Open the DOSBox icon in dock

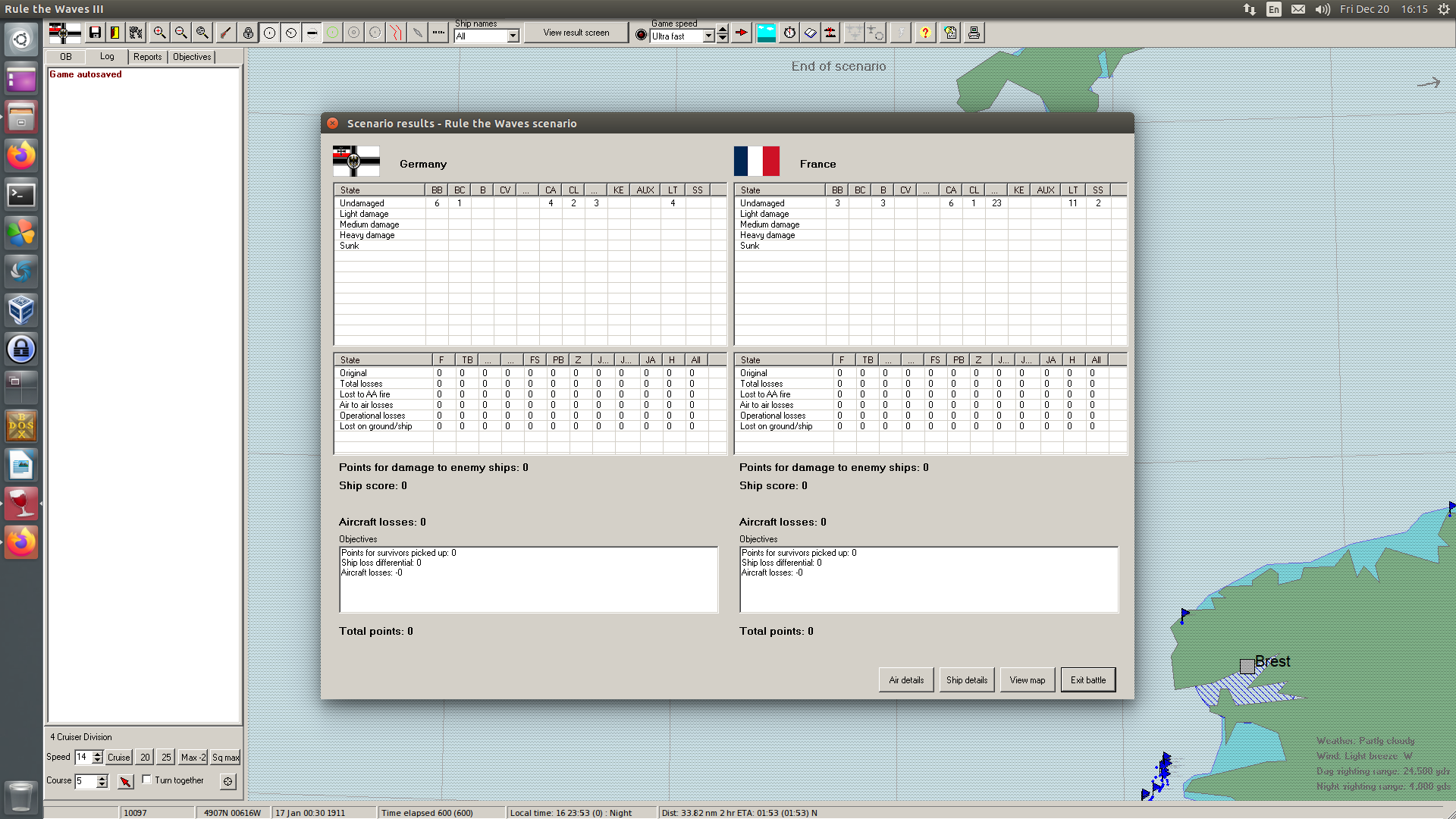[x=21, y=426]
